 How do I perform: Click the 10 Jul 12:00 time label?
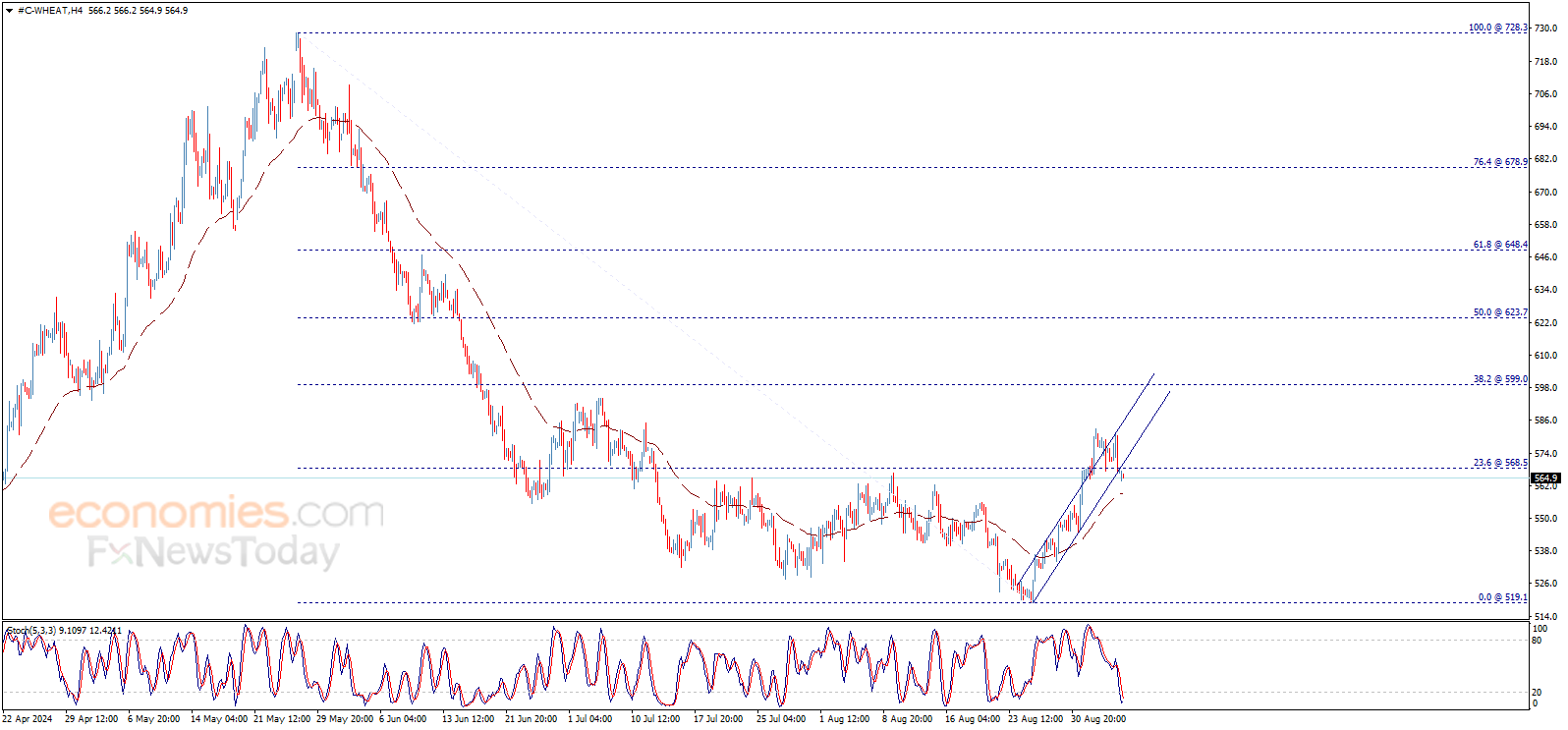tap(654, 719)
